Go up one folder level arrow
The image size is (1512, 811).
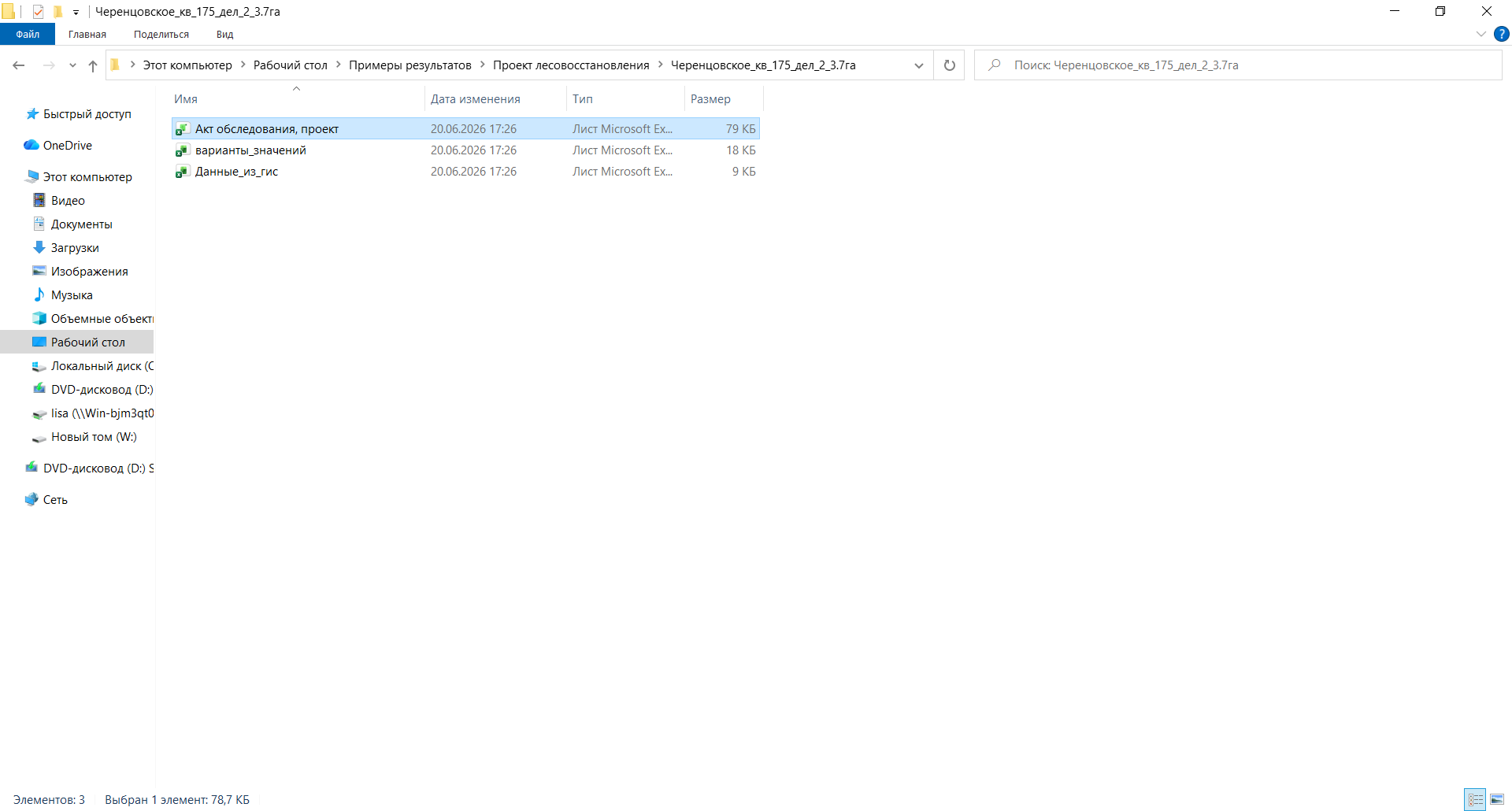pyautogui.click(x=93, y=65)
